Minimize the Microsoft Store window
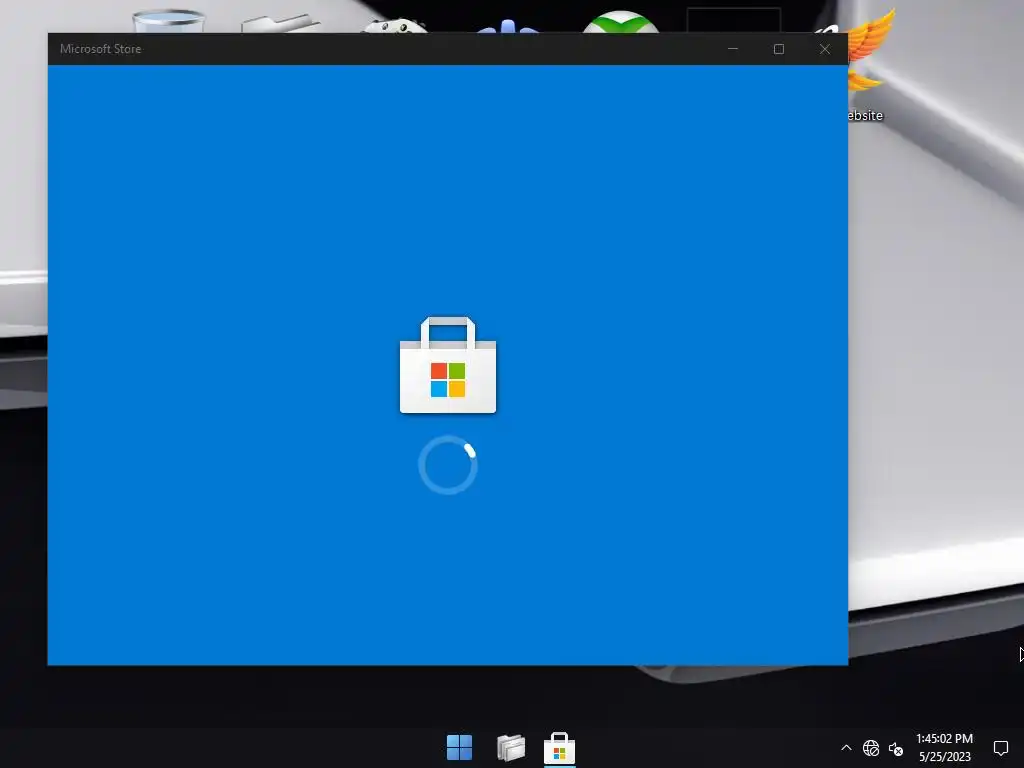Viewport: 1024px width, 768px height. (733, 49)
